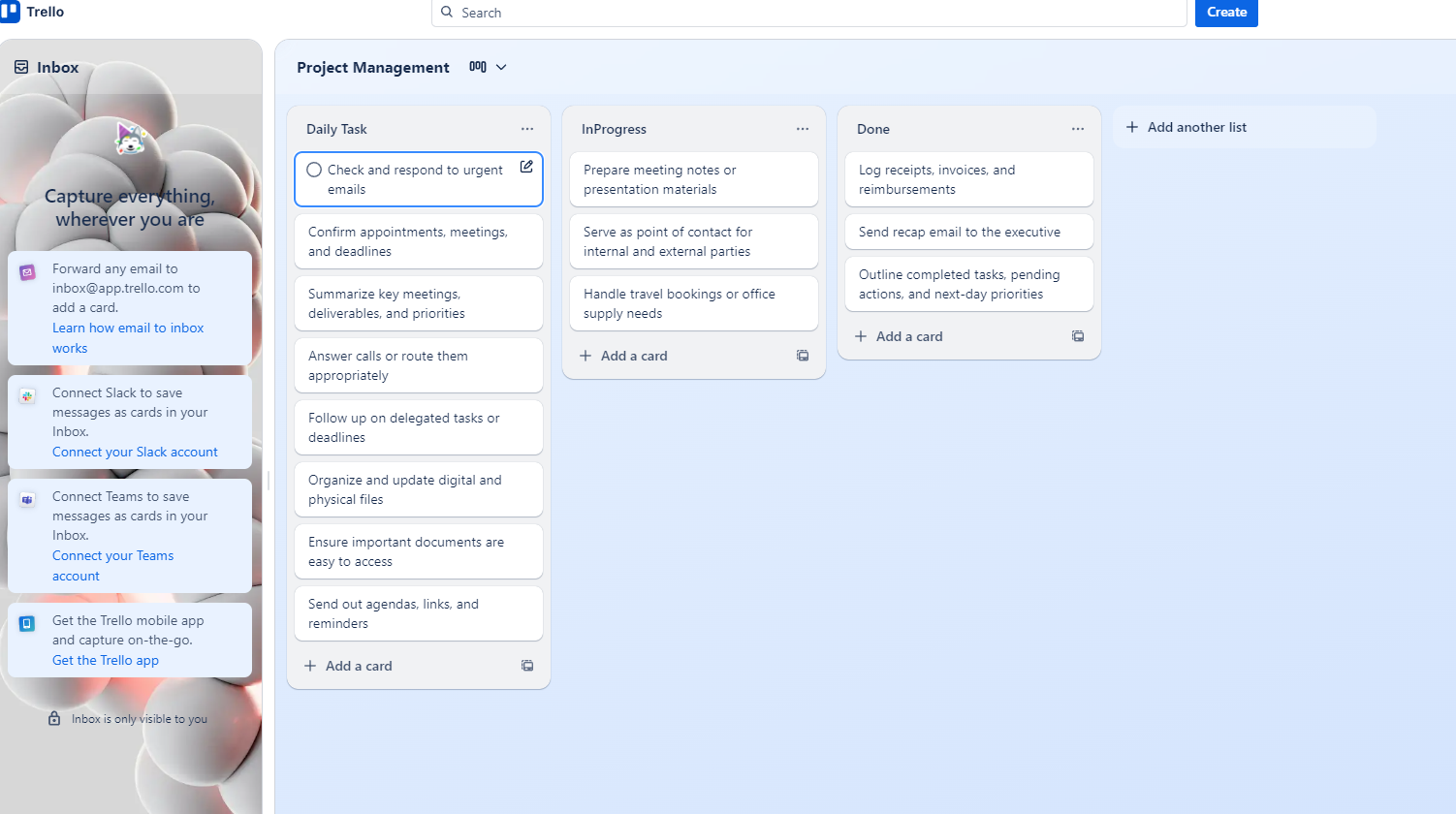Open InProgress list actions menu
1456x814 pixels.
point(803,129)
